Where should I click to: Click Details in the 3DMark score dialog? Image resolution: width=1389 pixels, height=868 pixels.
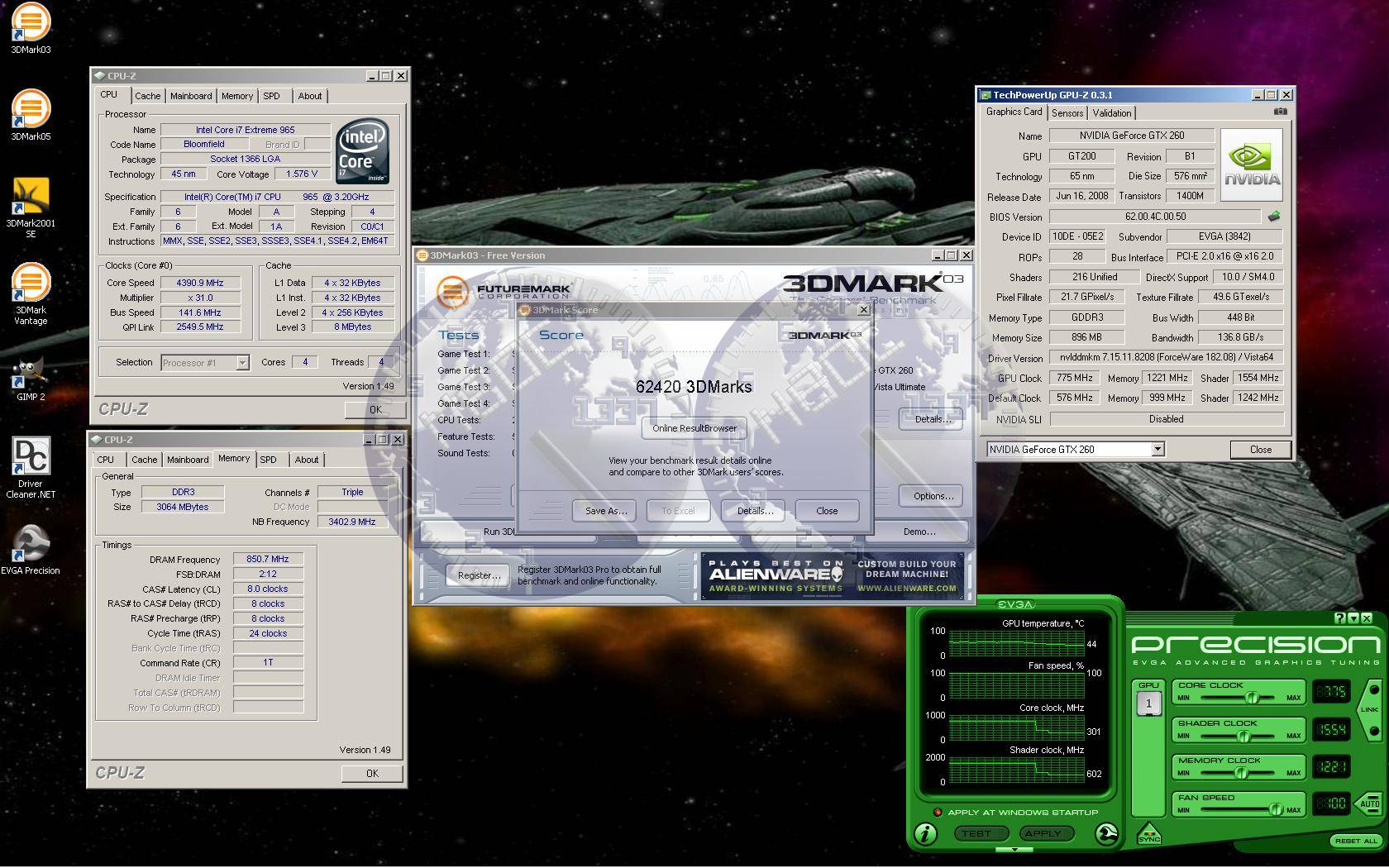pos(755,511)
